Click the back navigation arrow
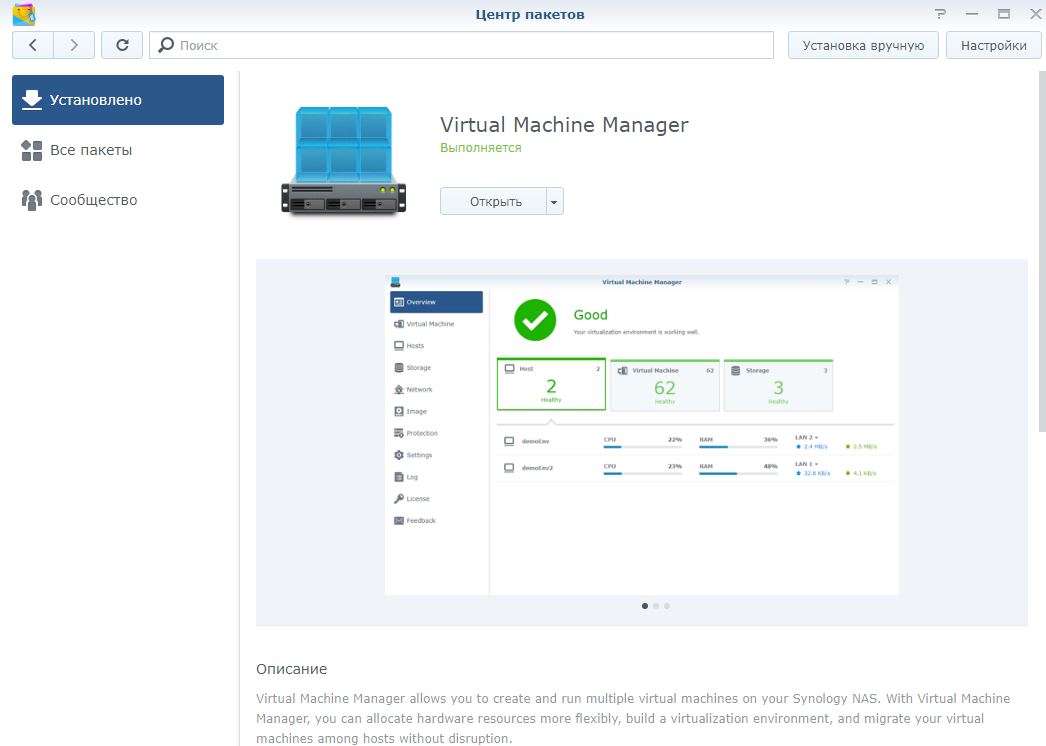 point(32,45)
